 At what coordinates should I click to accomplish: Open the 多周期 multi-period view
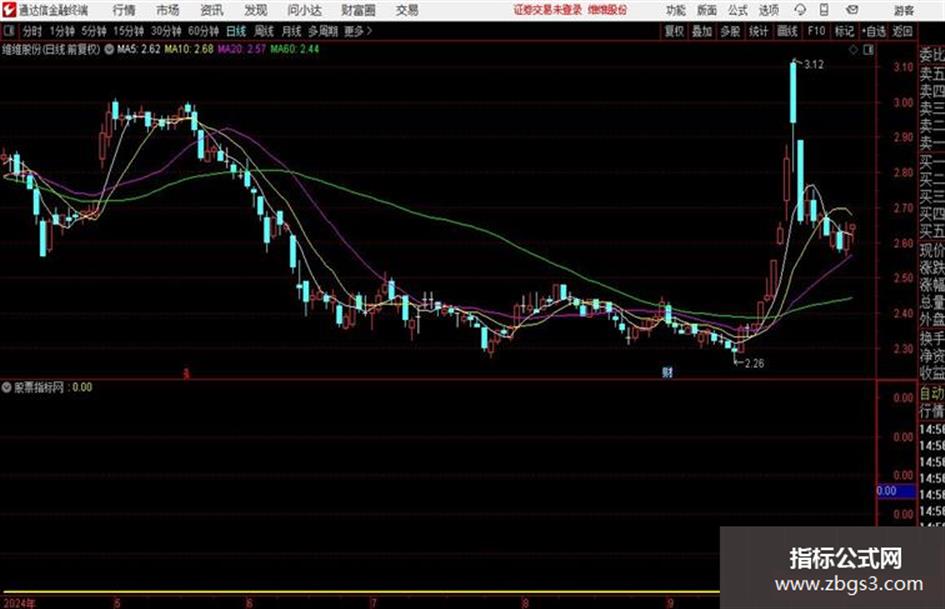(x=323, y=31)
